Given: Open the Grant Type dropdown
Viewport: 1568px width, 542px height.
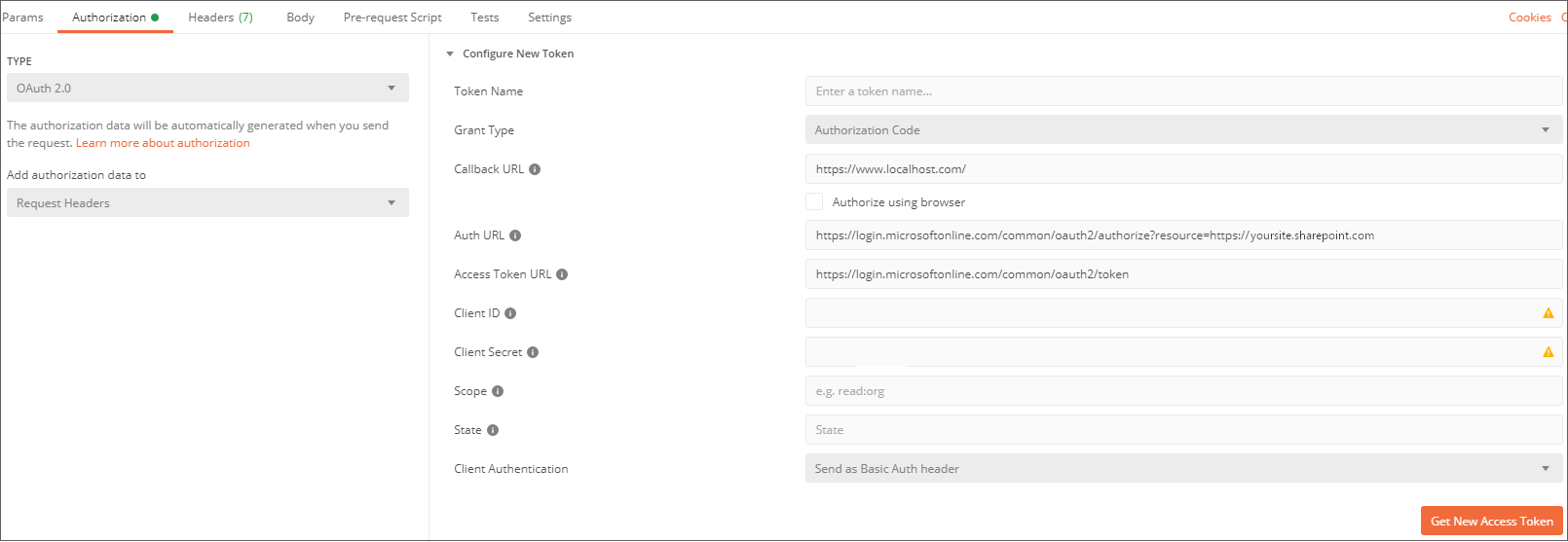Looking at the screenshot, I should click(1183, 129).
